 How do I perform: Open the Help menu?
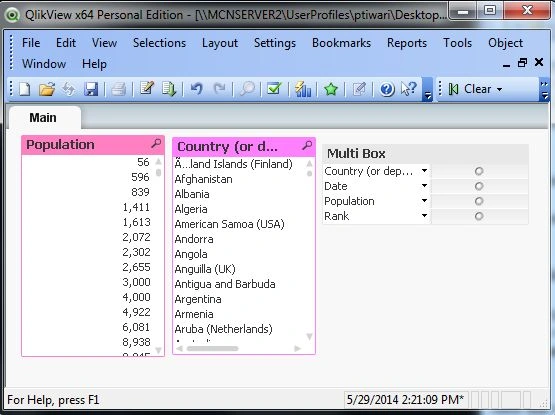94,64
